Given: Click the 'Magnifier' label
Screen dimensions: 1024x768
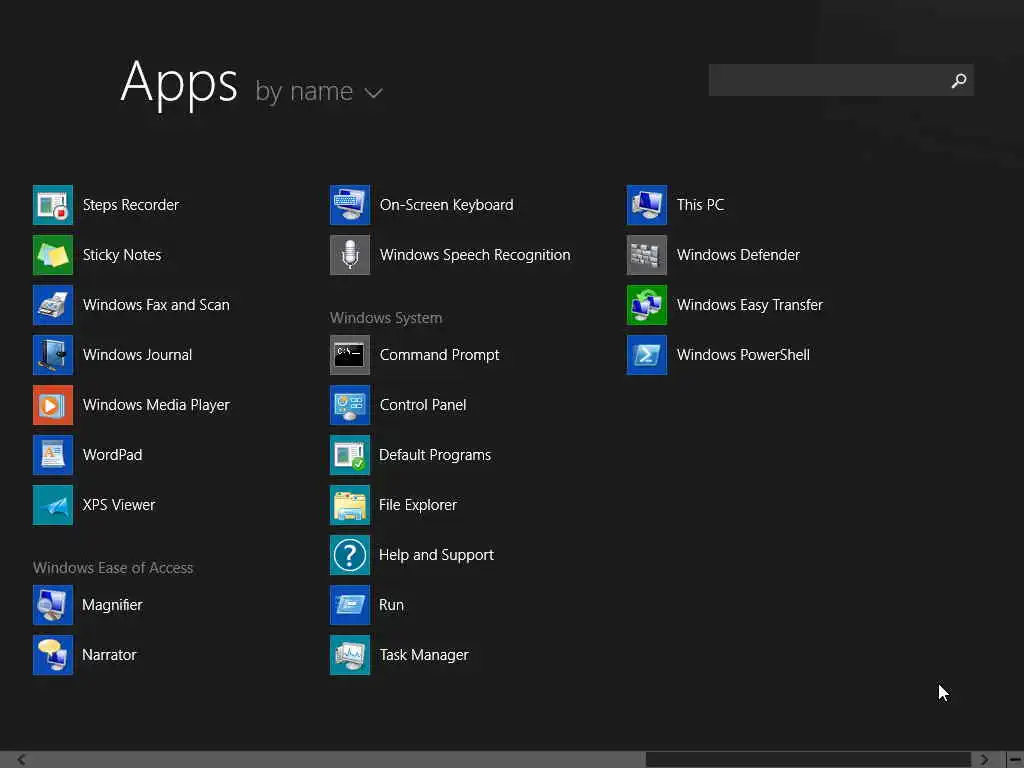Looking at the screenshot, I should (x=112, y=605).
